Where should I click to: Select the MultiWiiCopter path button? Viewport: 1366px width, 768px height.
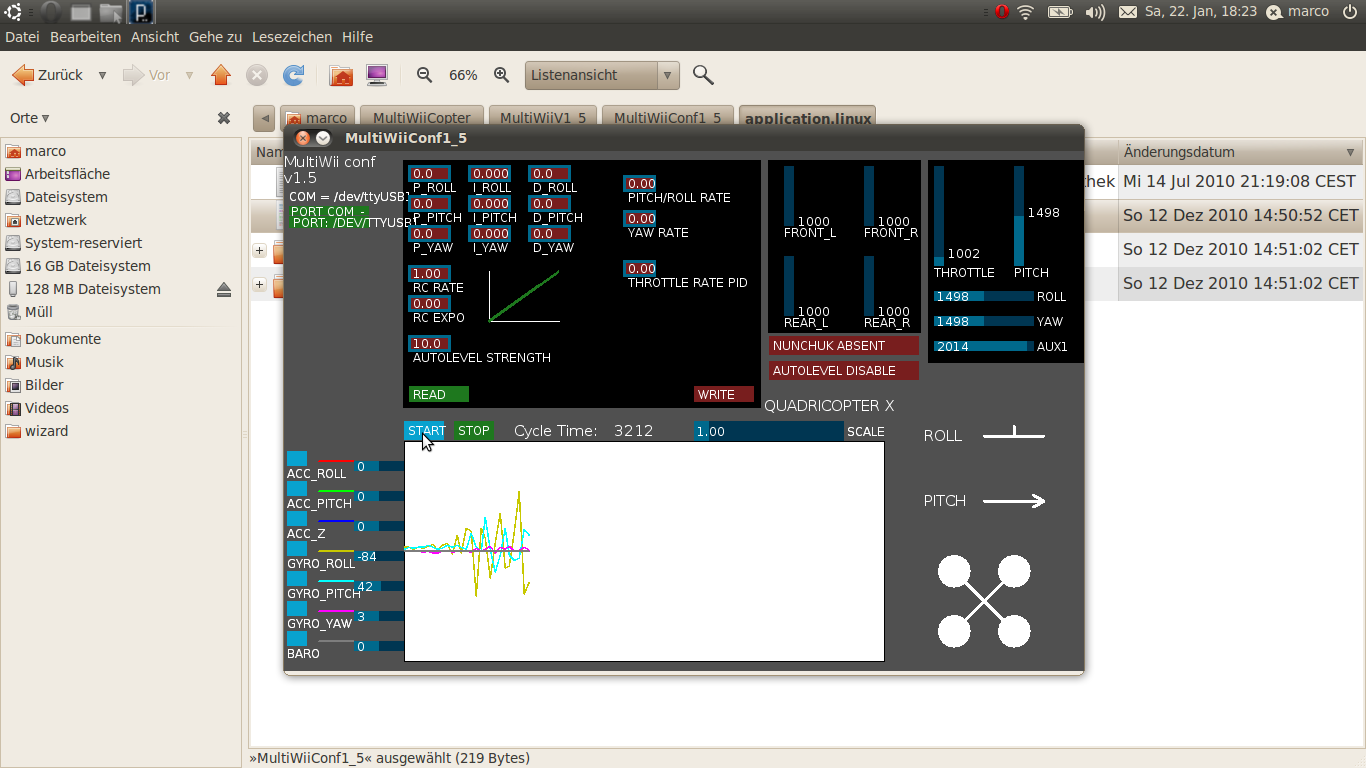point(422,118)
